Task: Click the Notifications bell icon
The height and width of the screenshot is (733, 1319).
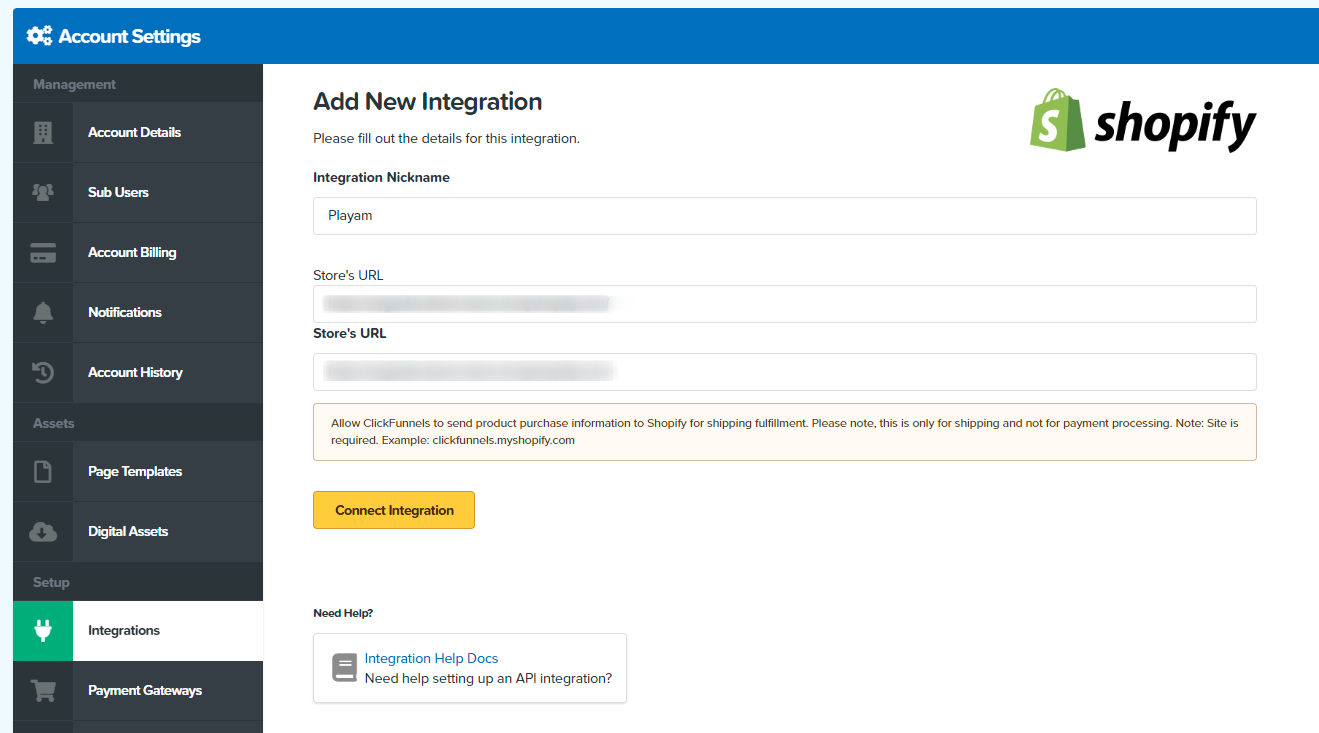Action: pyautogui.click(x=43, y=313)
